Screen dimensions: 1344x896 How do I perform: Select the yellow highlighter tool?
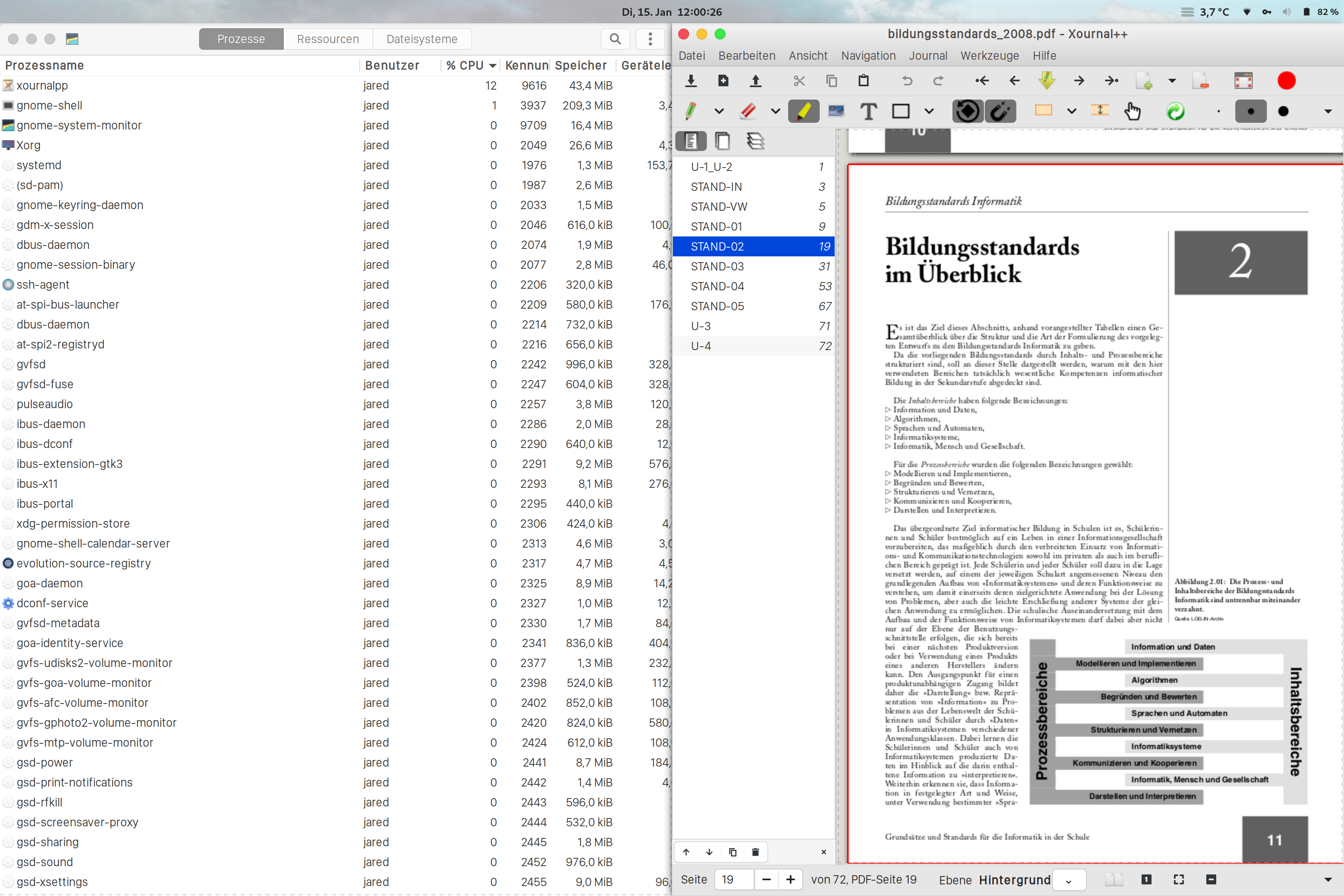click(803, 112)
